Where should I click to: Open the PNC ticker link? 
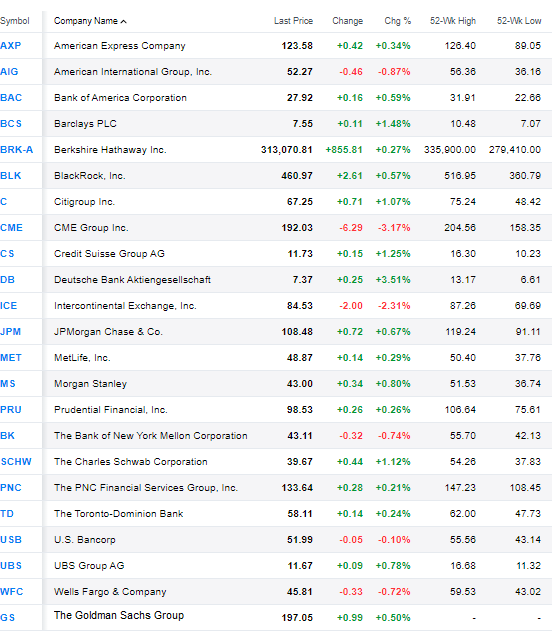[11, 488]
